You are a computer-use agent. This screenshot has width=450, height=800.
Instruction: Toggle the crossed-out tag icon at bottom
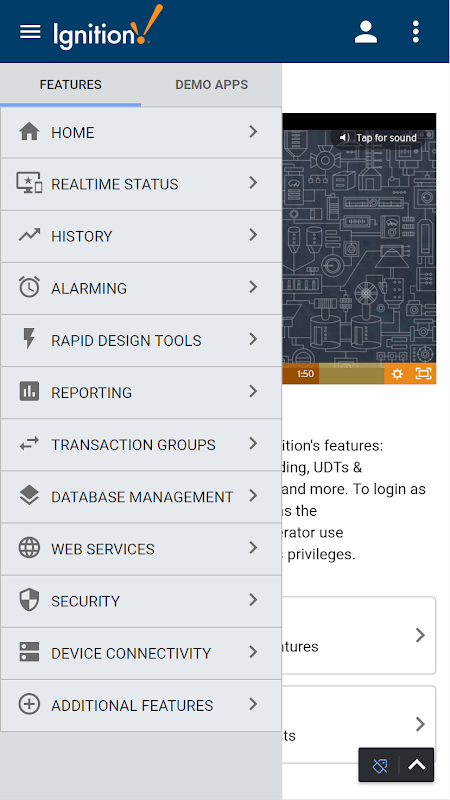[x=380, y=765]
